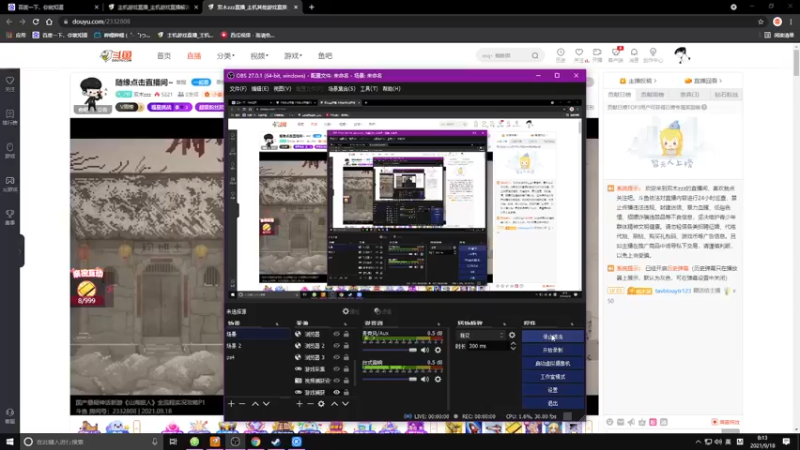Viewport: 800px width, 450px height.
Task: Move selected source up with the chevron
Action: (x=334, y=404)
